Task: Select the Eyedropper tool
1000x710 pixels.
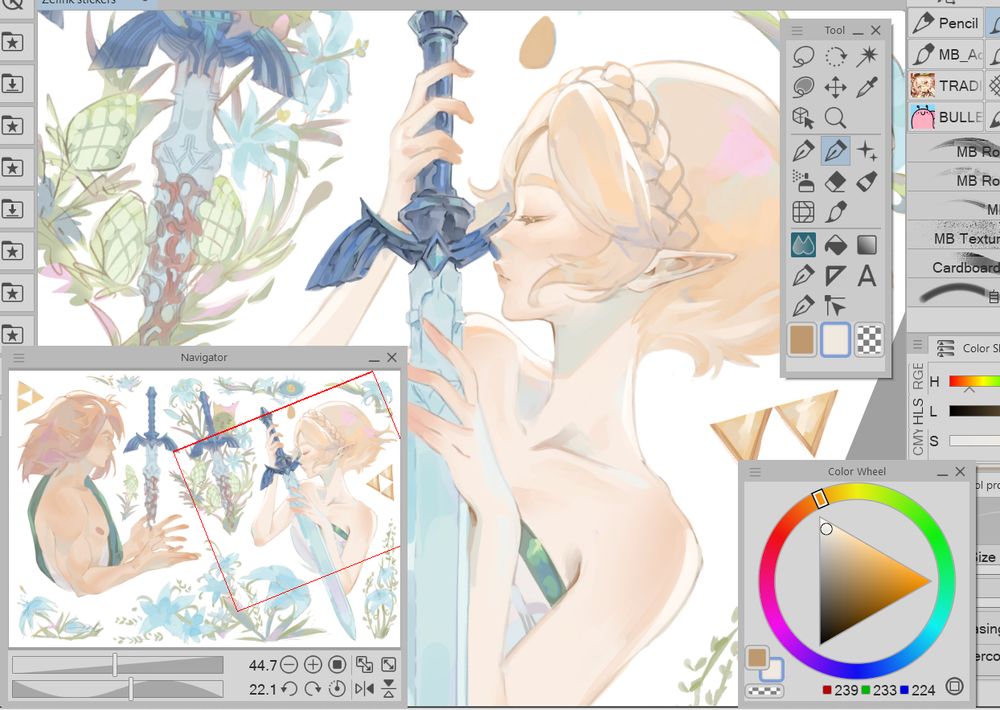Action: point(867,87)
